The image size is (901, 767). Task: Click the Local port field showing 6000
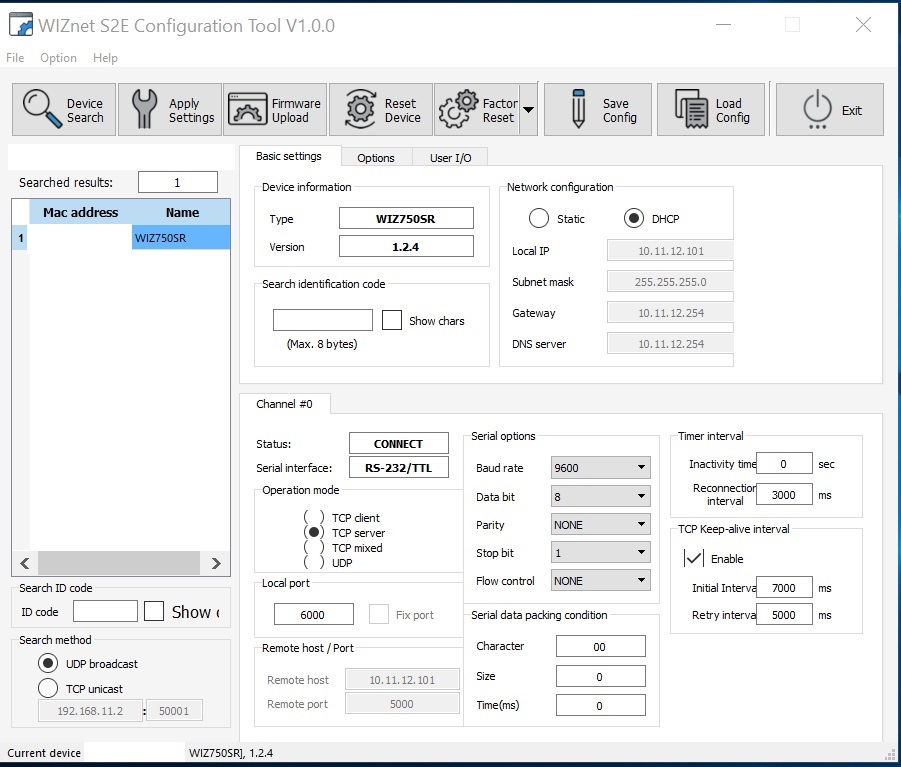pos(314,614)
